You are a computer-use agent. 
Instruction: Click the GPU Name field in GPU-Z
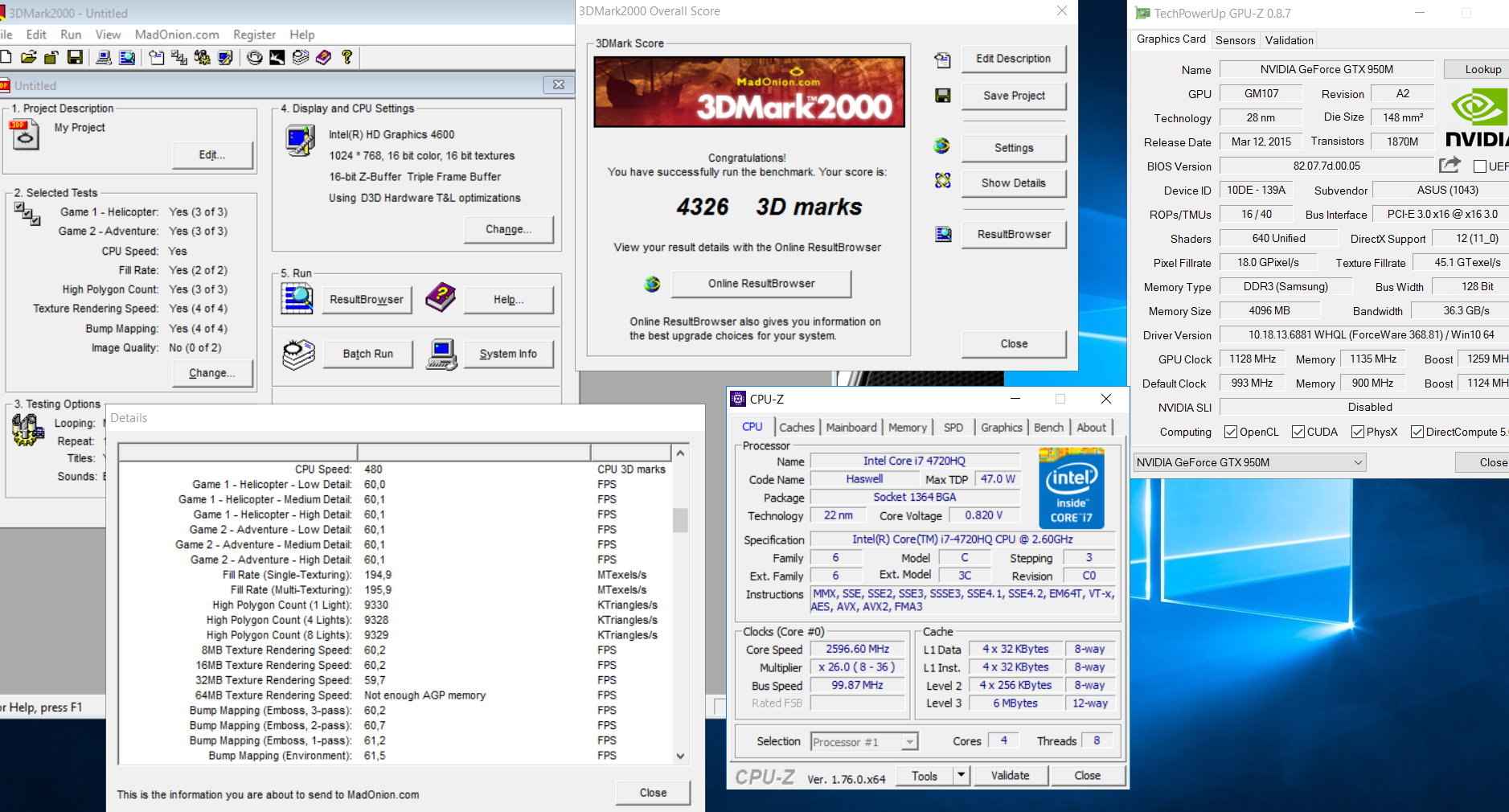pyautogui.click(x=1327, y=69)
